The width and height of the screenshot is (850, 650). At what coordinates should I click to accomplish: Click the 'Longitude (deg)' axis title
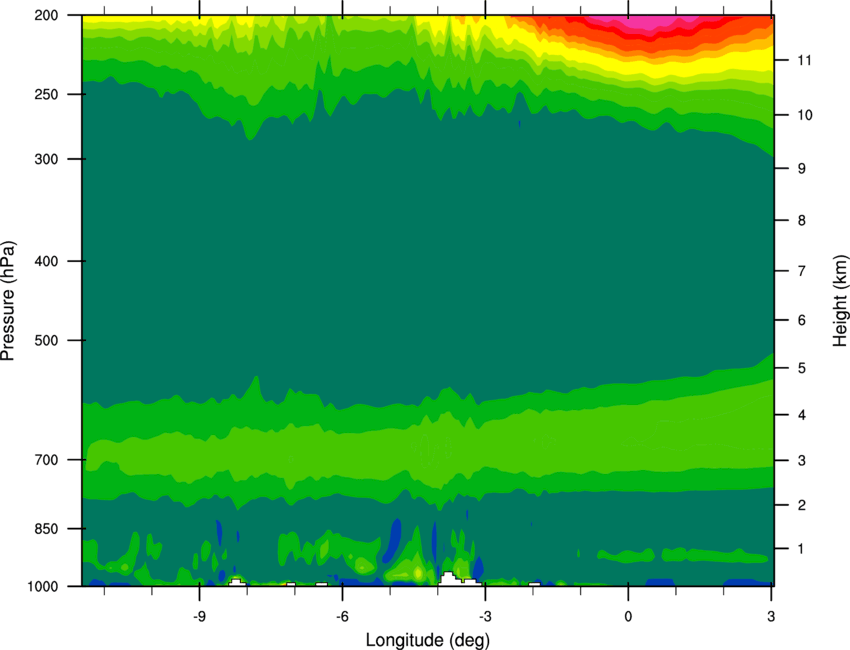(428, 640)
